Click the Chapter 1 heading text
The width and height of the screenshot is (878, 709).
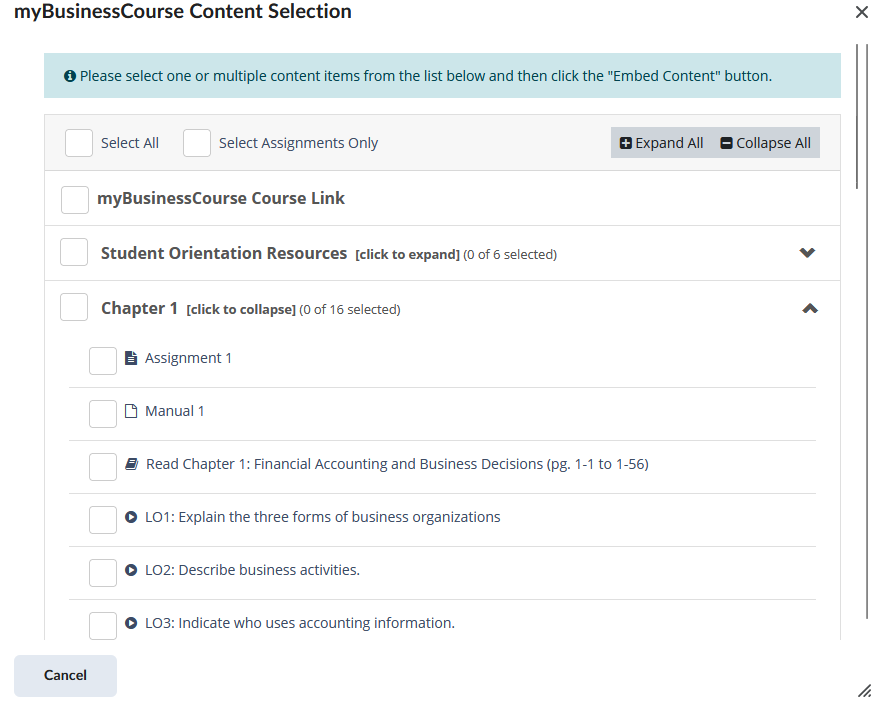pyautogui.click(x=139, y=308)
